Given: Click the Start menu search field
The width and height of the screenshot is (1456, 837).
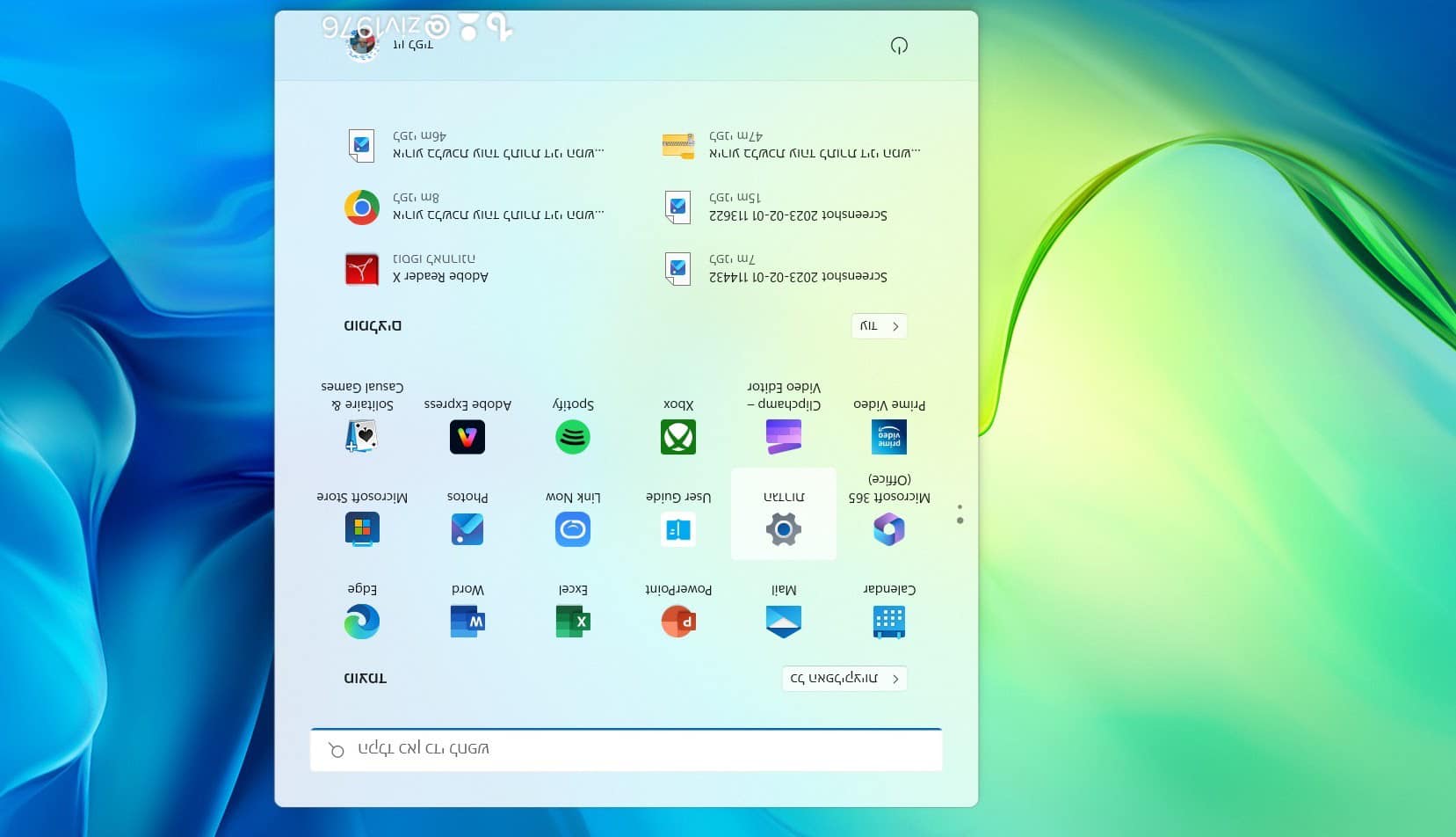Looking at the screenshot, I should point(626,750).
